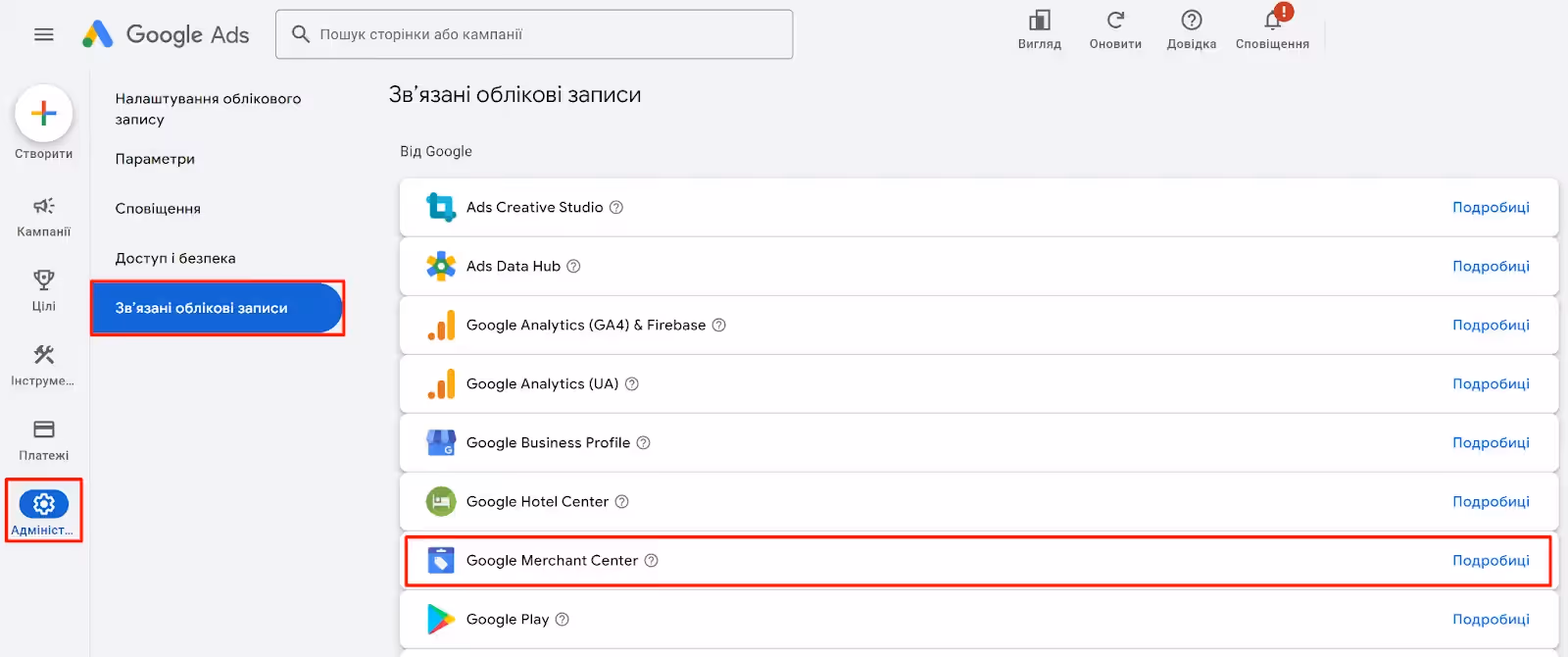Show help tooltip for Google Merchant Center

652,560
